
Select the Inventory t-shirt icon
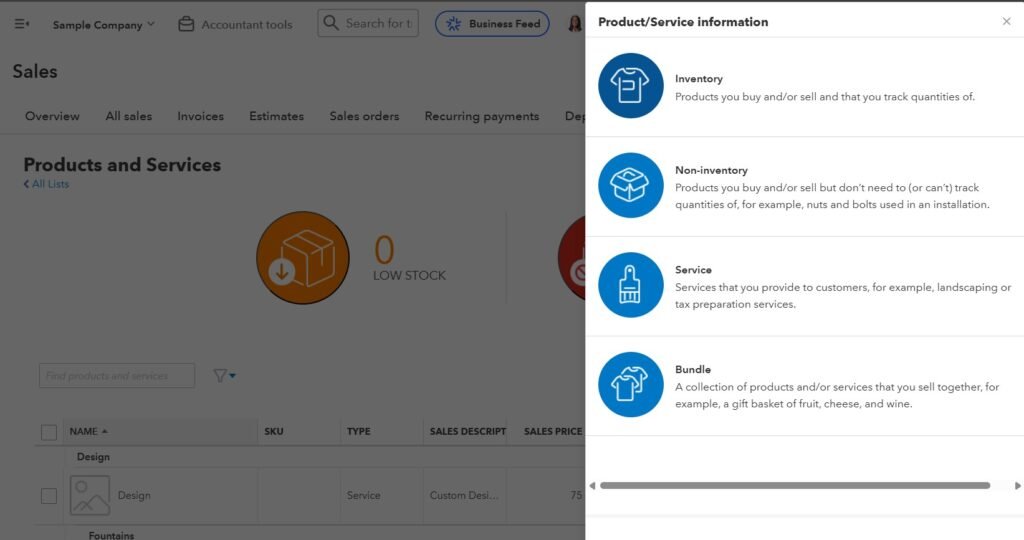pyautogui.click(x=631, y=86)
